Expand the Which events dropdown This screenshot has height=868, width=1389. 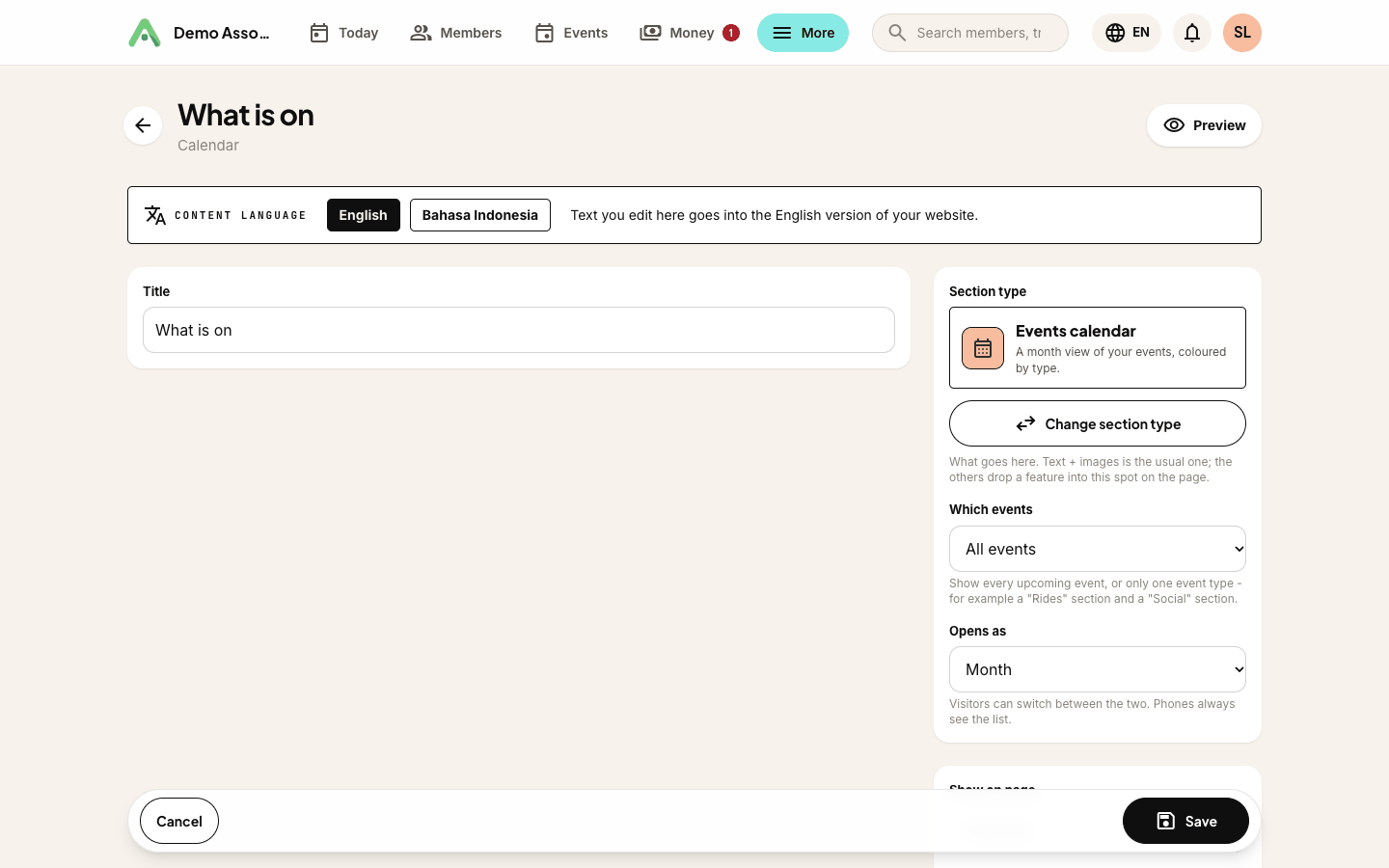(1098, 549)
